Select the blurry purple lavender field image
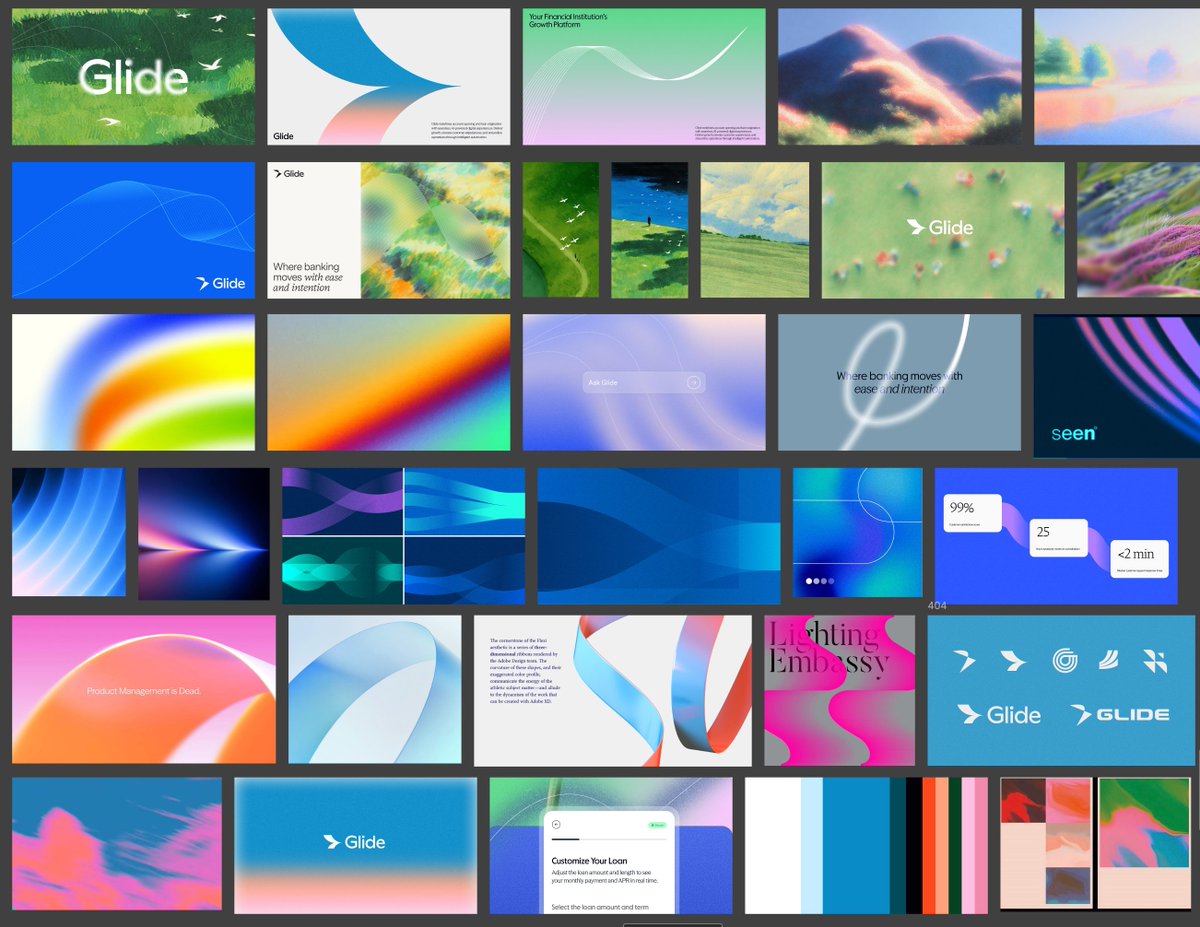Viewport: 1200px width, 927px height. pyautogui.click(x=1138, y=230)
